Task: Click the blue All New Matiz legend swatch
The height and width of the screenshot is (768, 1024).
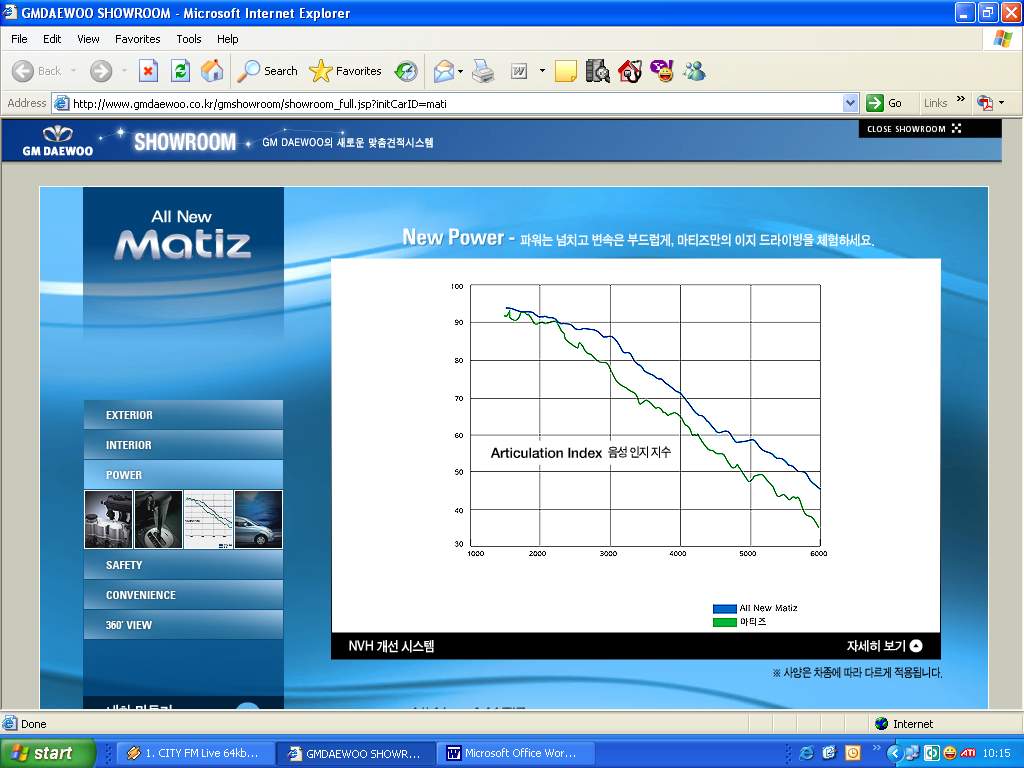Action: [x=724, y=609]
